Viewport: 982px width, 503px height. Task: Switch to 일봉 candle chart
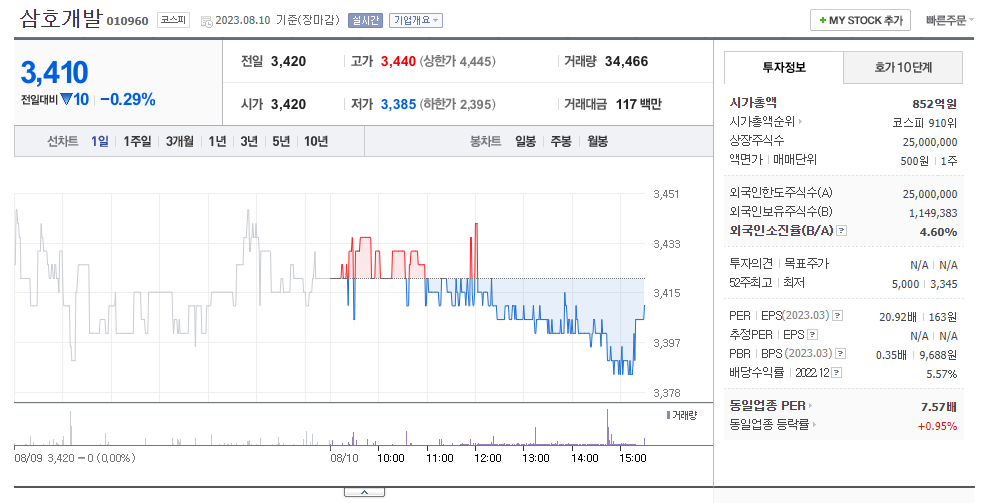(525, 142)
